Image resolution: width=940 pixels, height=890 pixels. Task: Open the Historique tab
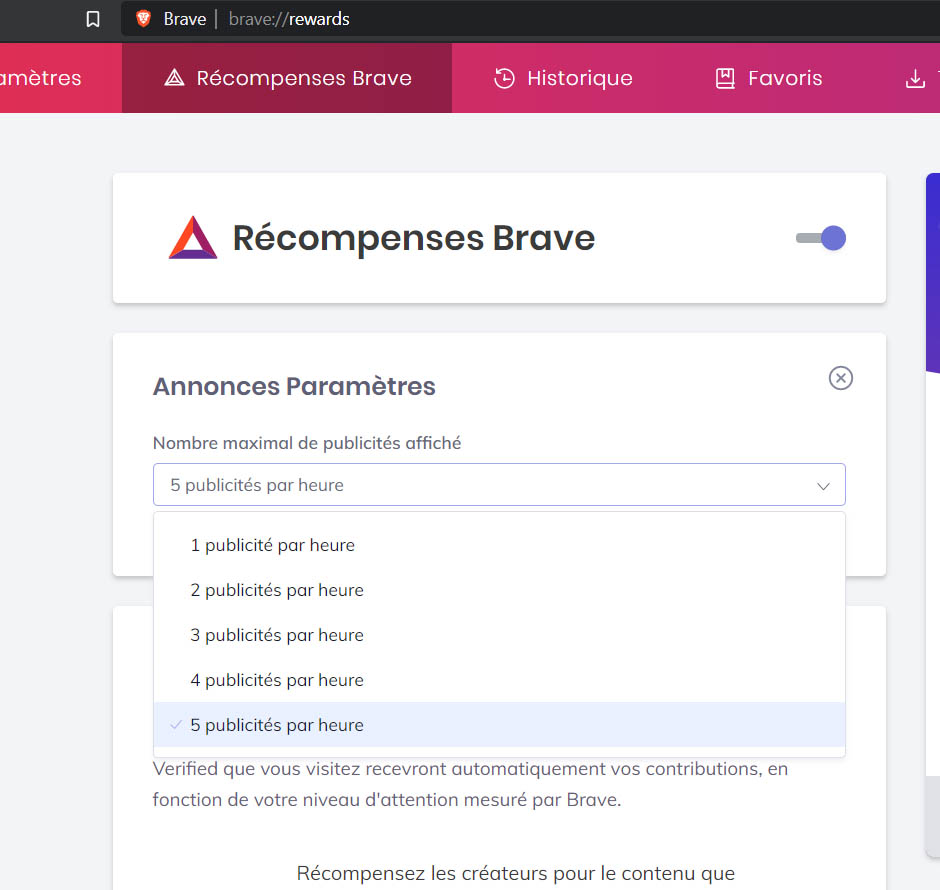click(563, 78)
